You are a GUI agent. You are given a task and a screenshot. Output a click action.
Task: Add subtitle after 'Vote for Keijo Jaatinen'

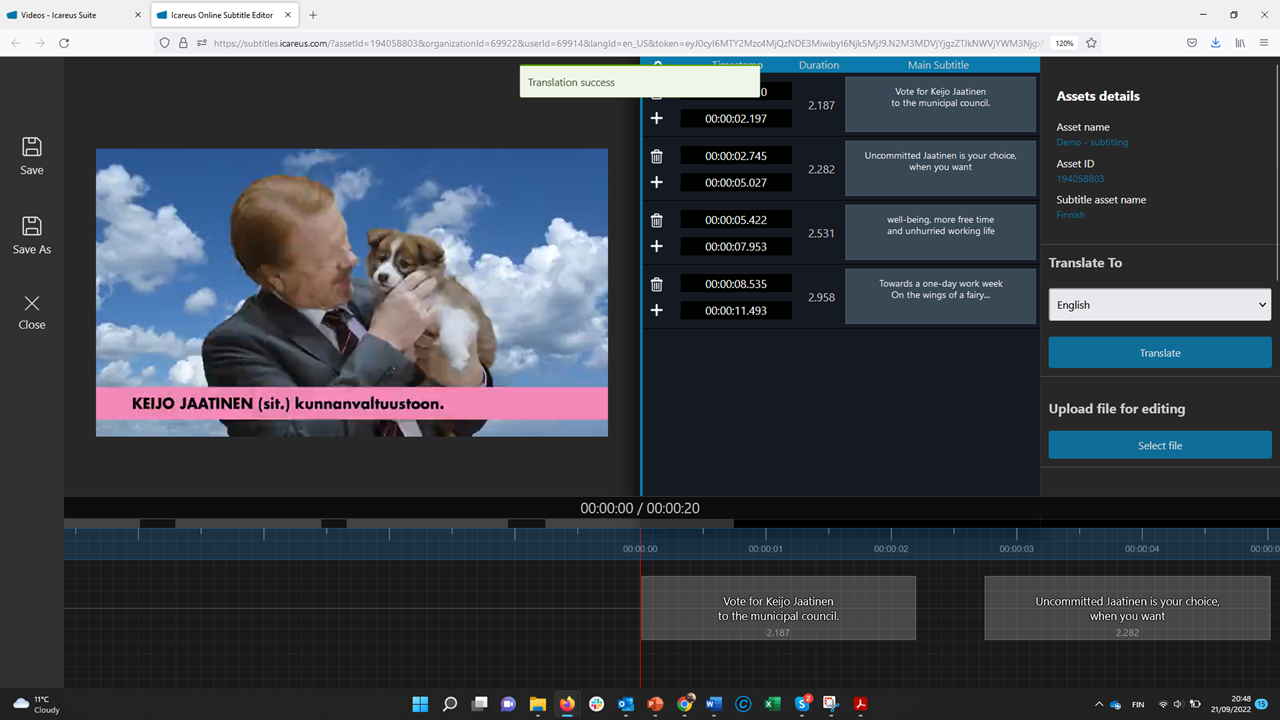(x=657, y=118)
